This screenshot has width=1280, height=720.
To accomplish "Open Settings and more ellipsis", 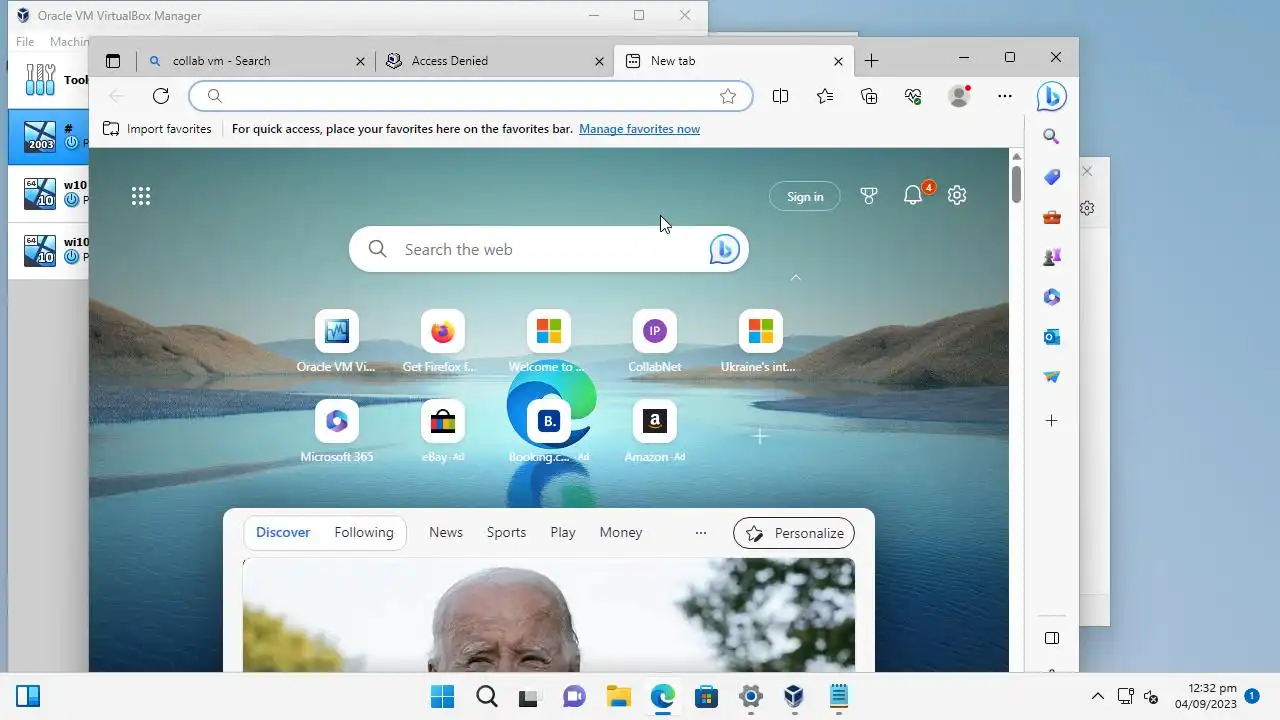I will click(x=1005, y=96).
